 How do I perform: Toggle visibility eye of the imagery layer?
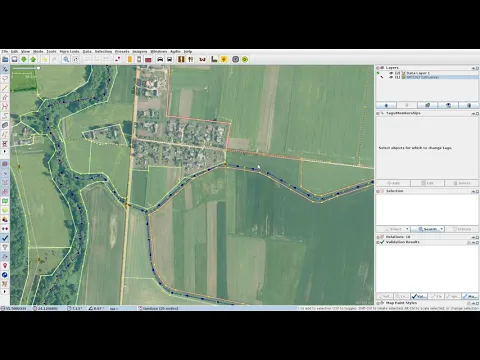[391, 77]
